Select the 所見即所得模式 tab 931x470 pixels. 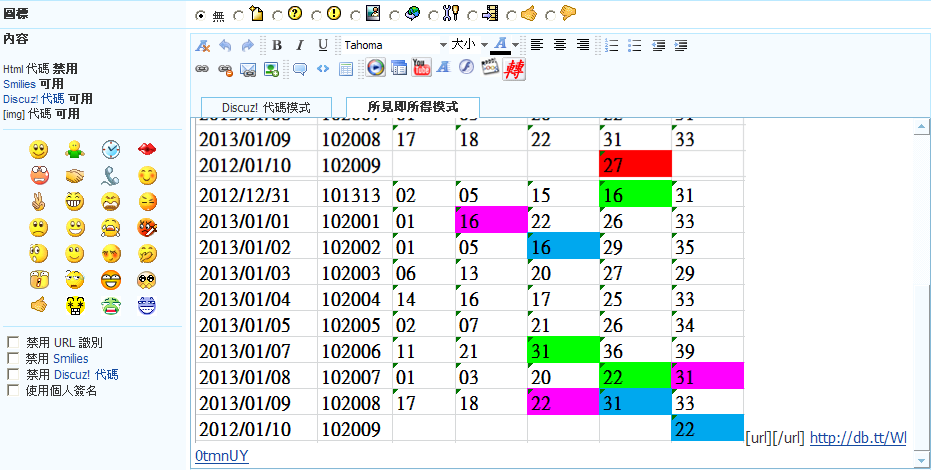pyautogui.click(x=413, y=107)
